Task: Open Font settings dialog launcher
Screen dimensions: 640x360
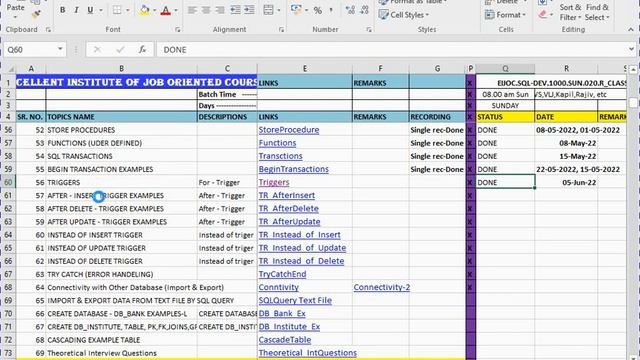Action: (178, 29)
